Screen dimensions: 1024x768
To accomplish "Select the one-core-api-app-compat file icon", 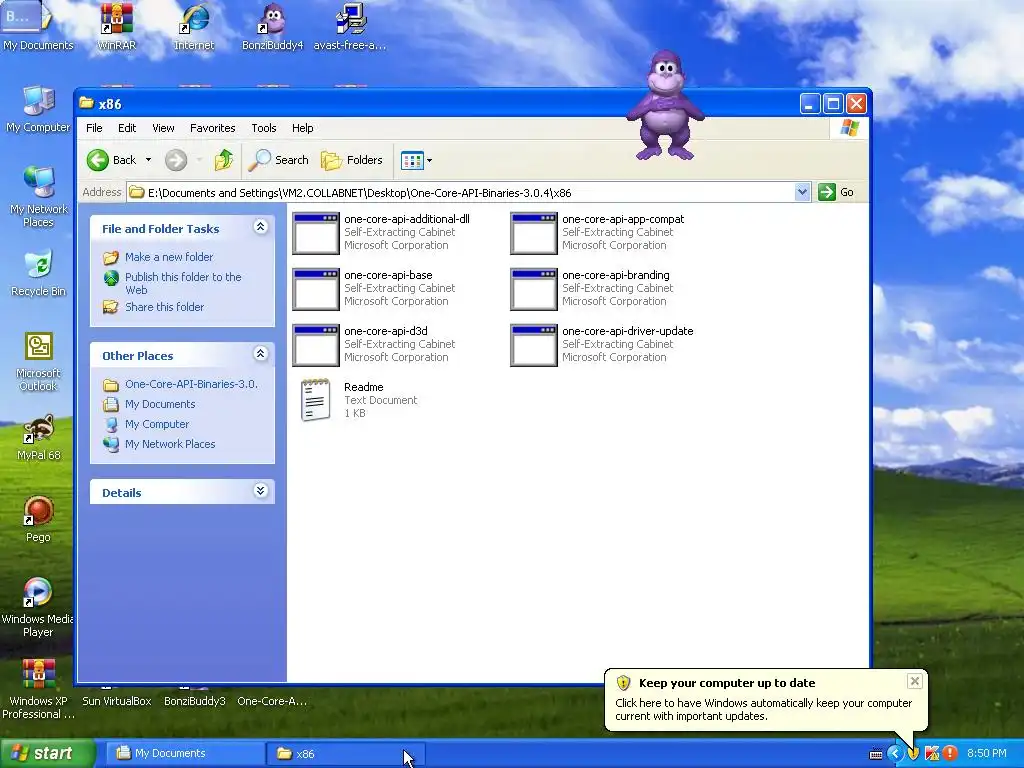I will point(534,233).
